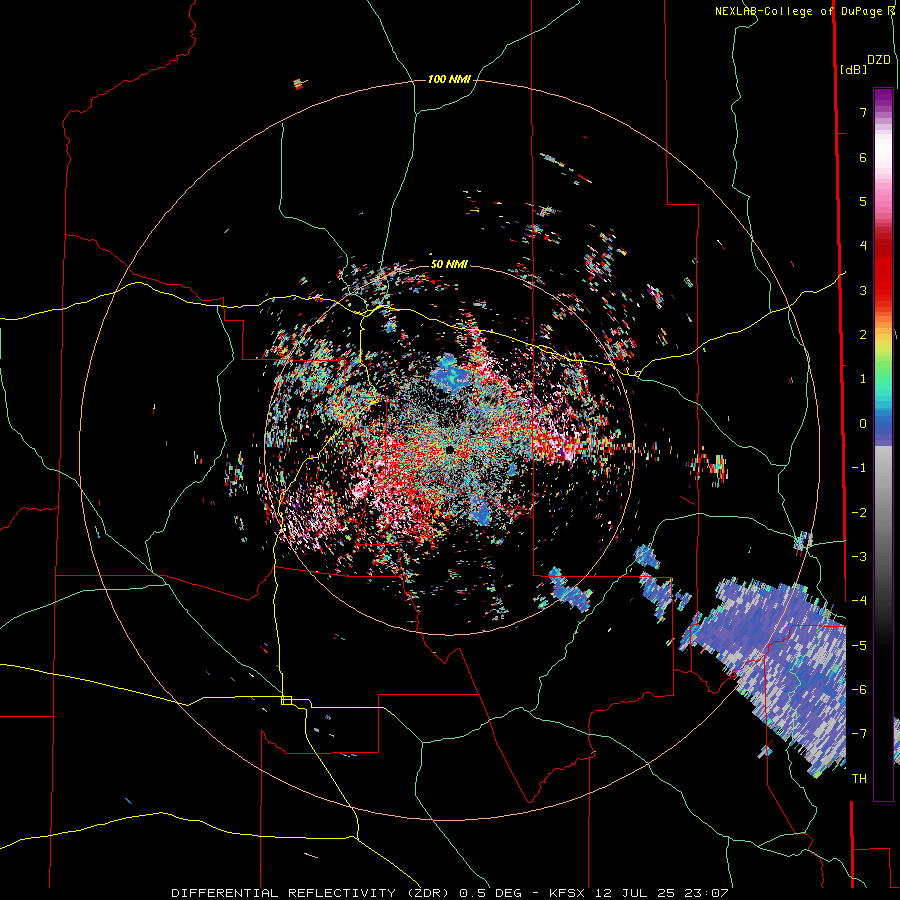The height and width of the screenshot is (900, 900).
Task: Pick the purple top of the color bar
Action: (x=883, y=98)
